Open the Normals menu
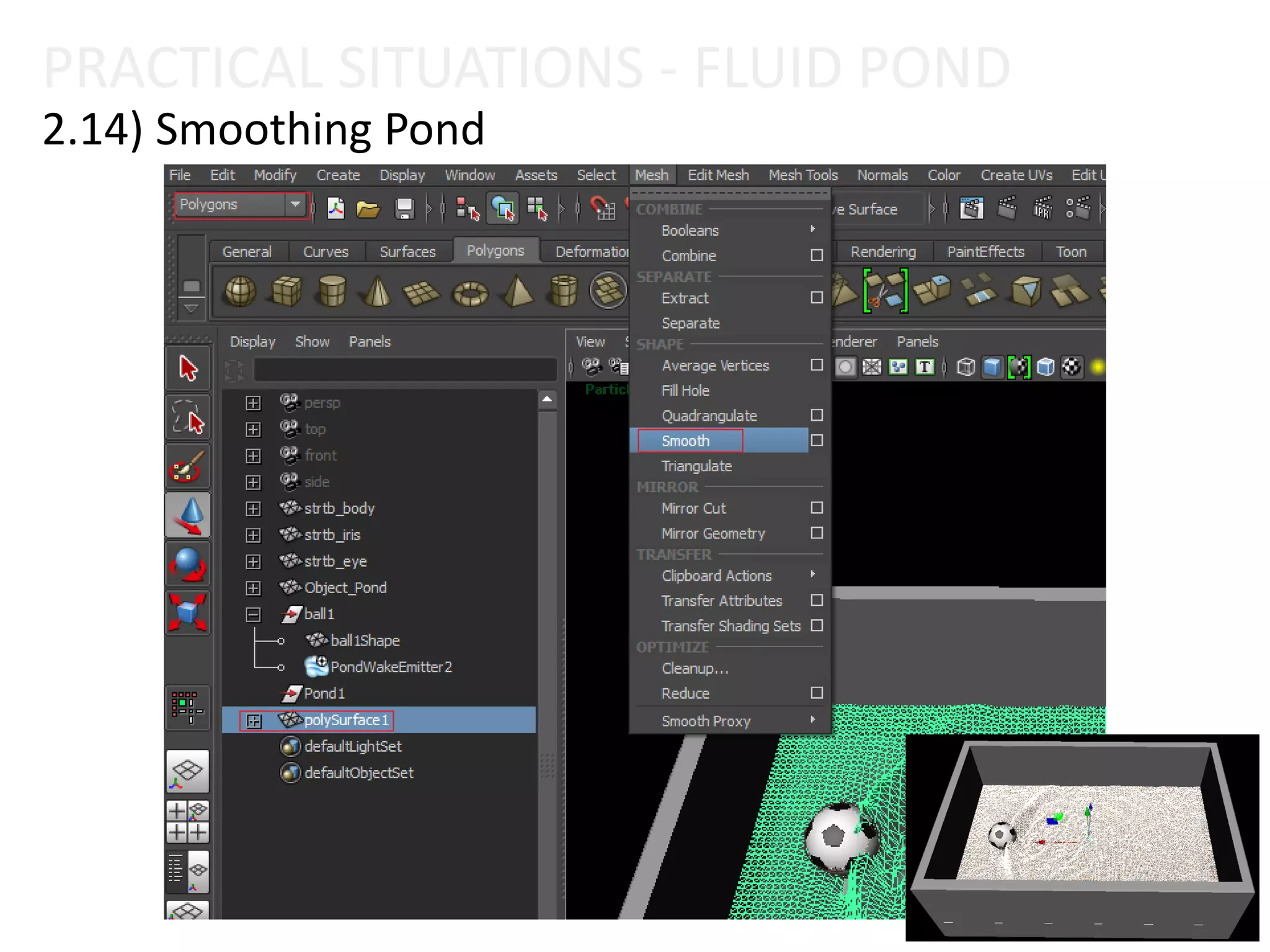1270x952 pixels. click(x=882, y=175)
